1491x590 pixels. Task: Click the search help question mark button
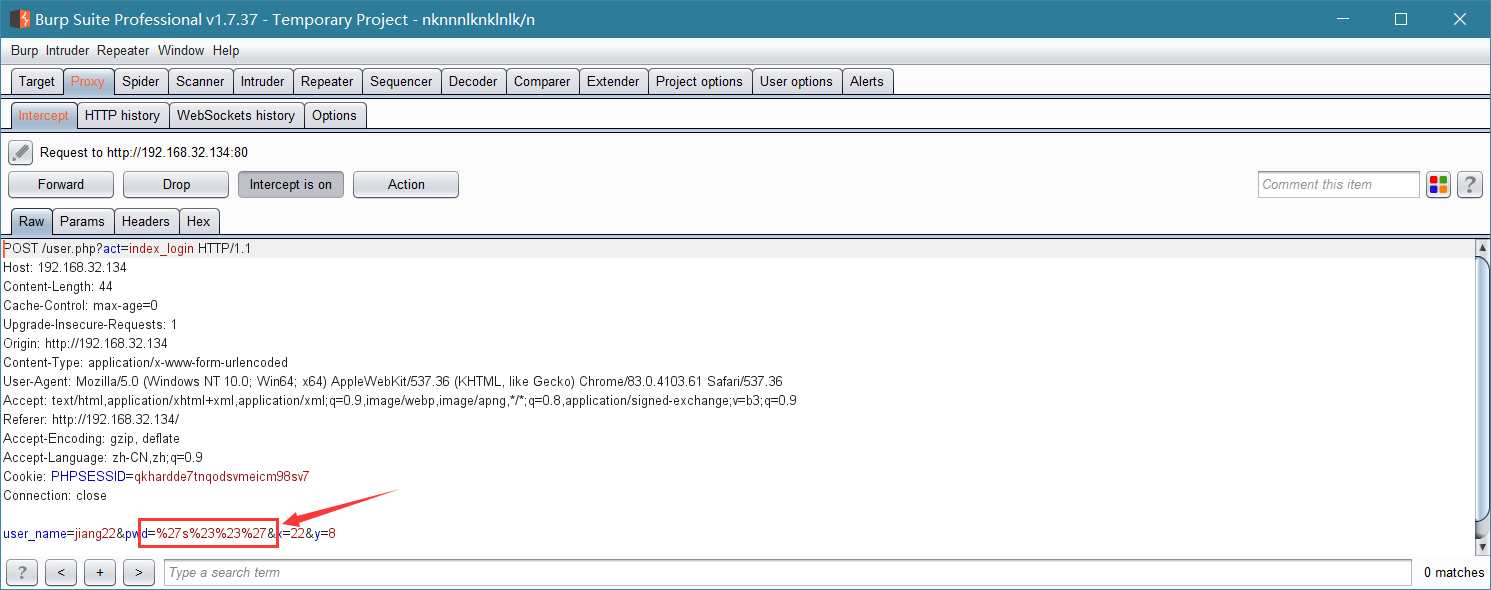coord(22,573)
